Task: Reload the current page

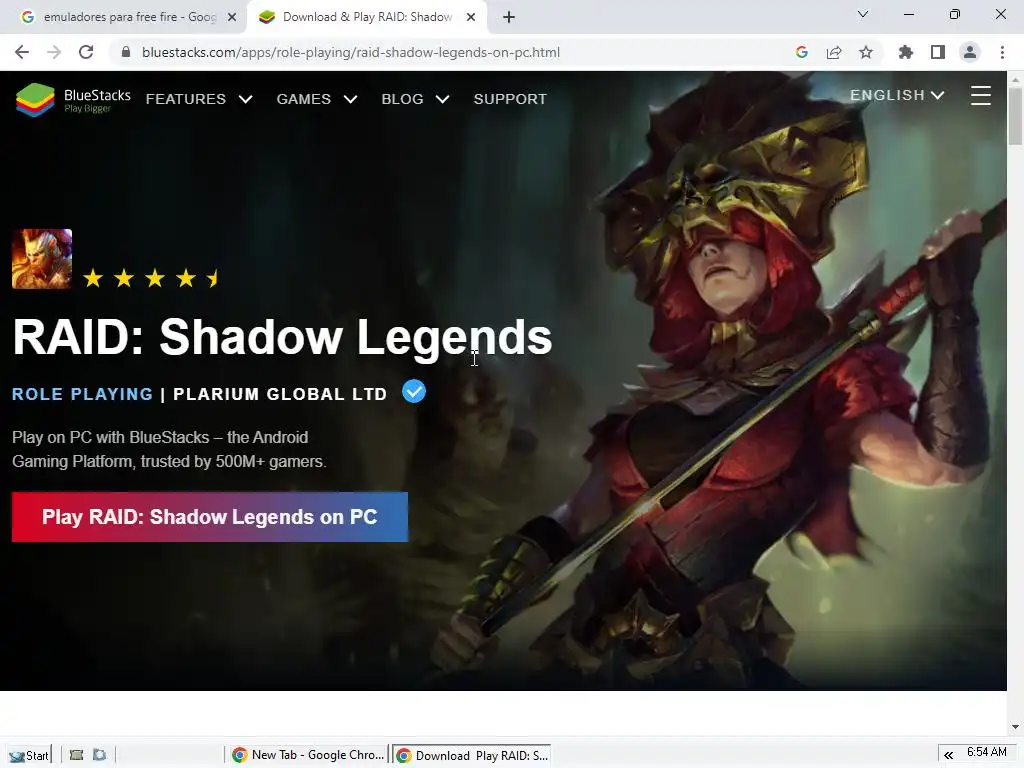Action: pos(86,52)
